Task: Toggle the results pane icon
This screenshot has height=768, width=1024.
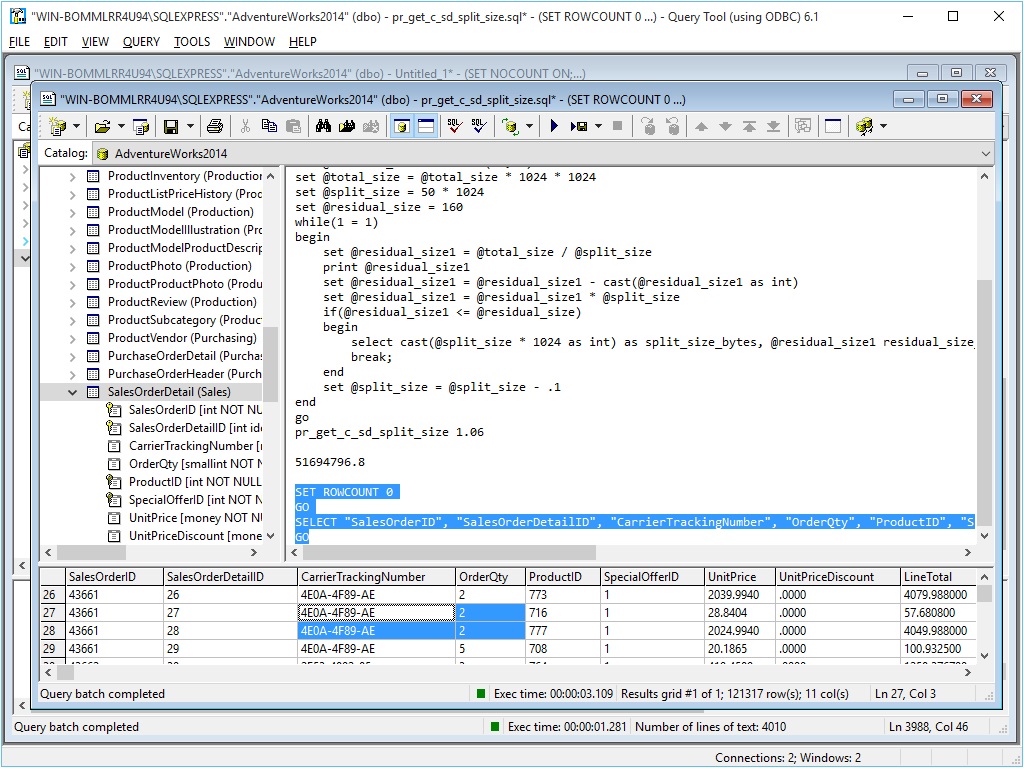Action: pos(426,126)
